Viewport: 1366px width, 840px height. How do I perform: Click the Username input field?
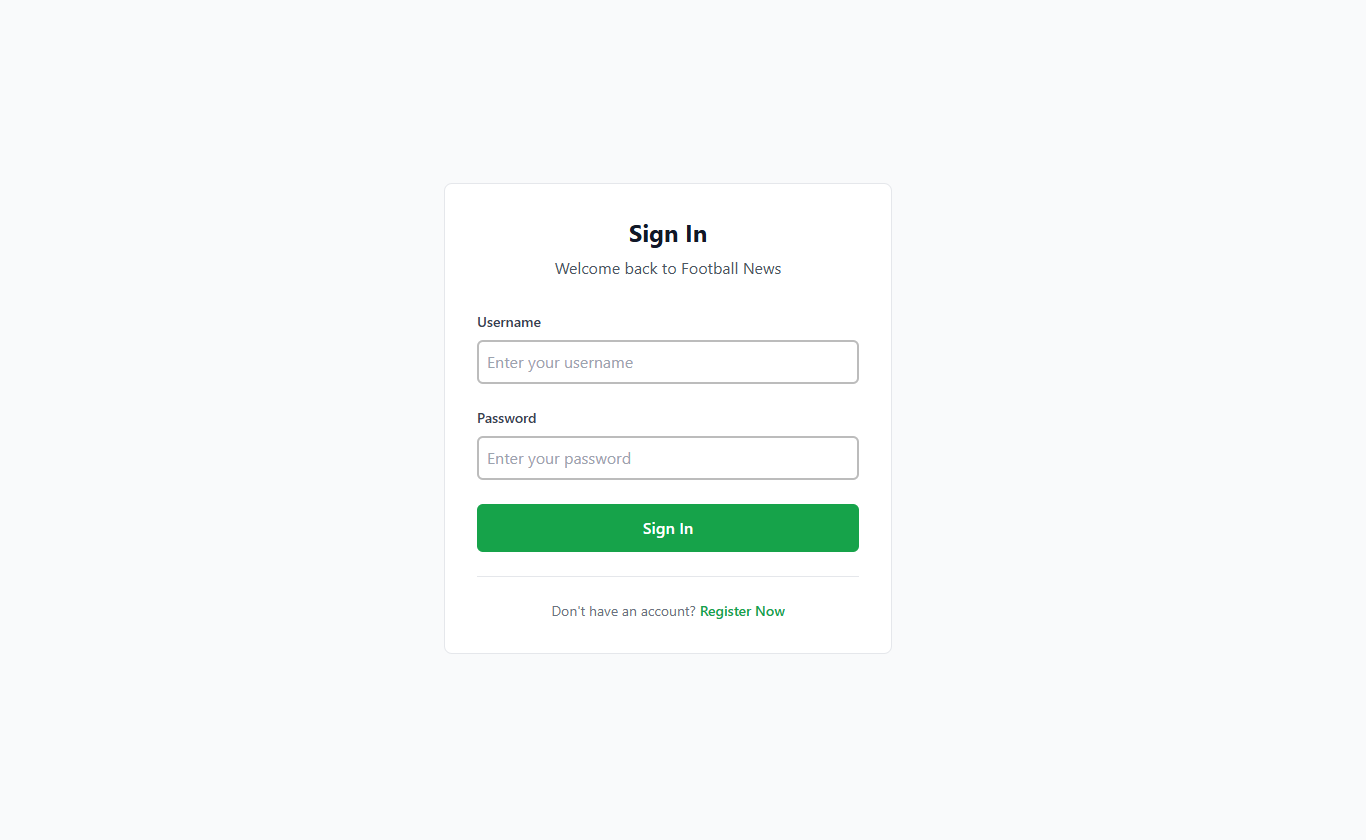pos(667,362)
